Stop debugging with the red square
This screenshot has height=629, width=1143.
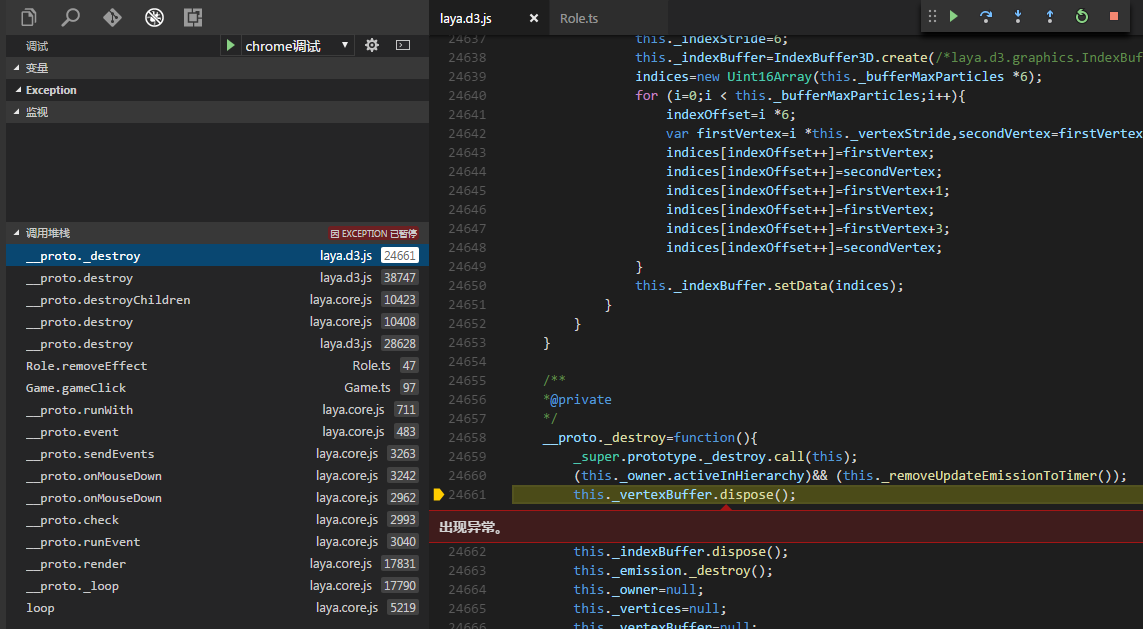[1113, 17]
